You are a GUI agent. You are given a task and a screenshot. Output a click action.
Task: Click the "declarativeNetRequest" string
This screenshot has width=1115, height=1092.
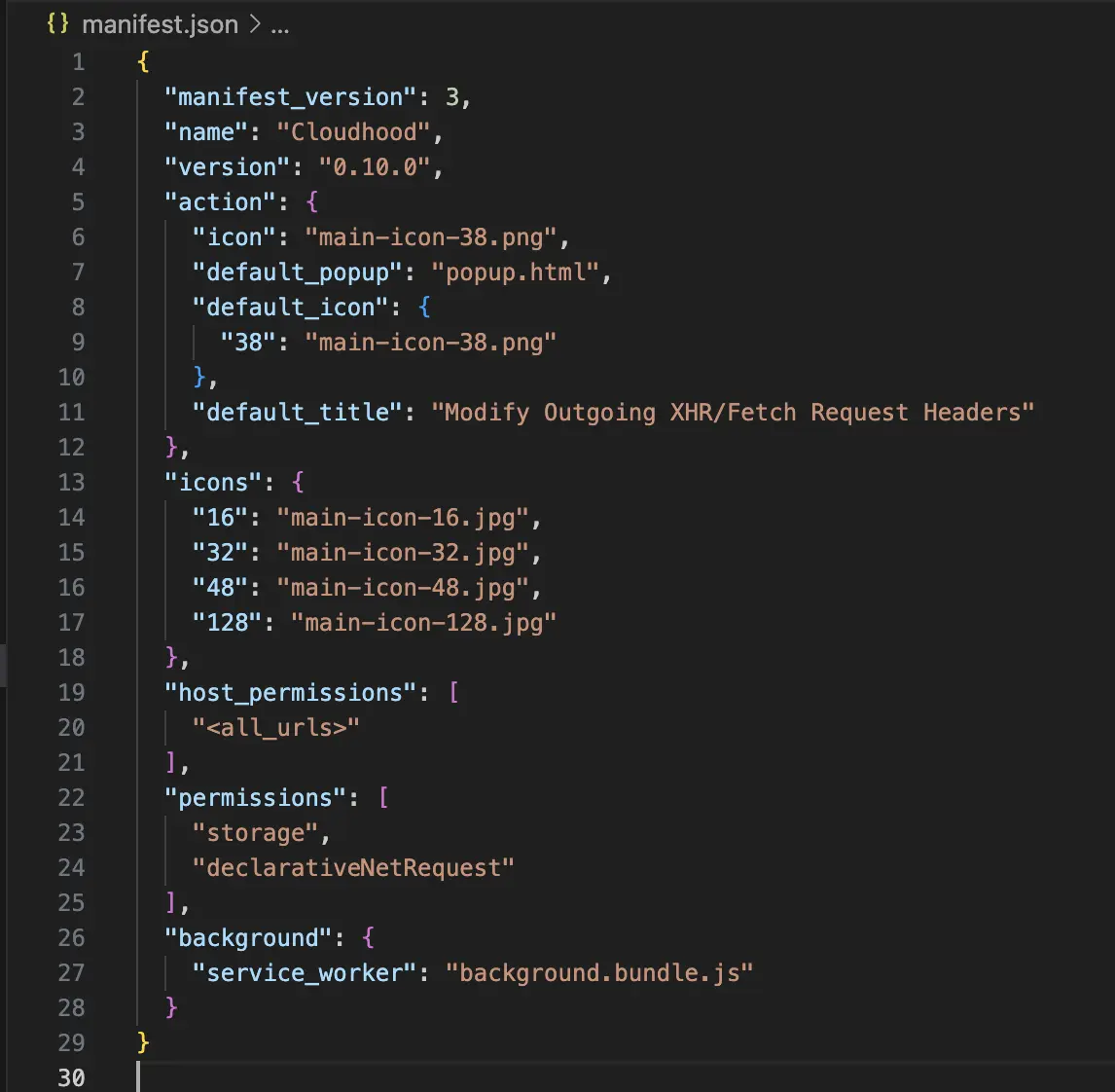(353, 868)
